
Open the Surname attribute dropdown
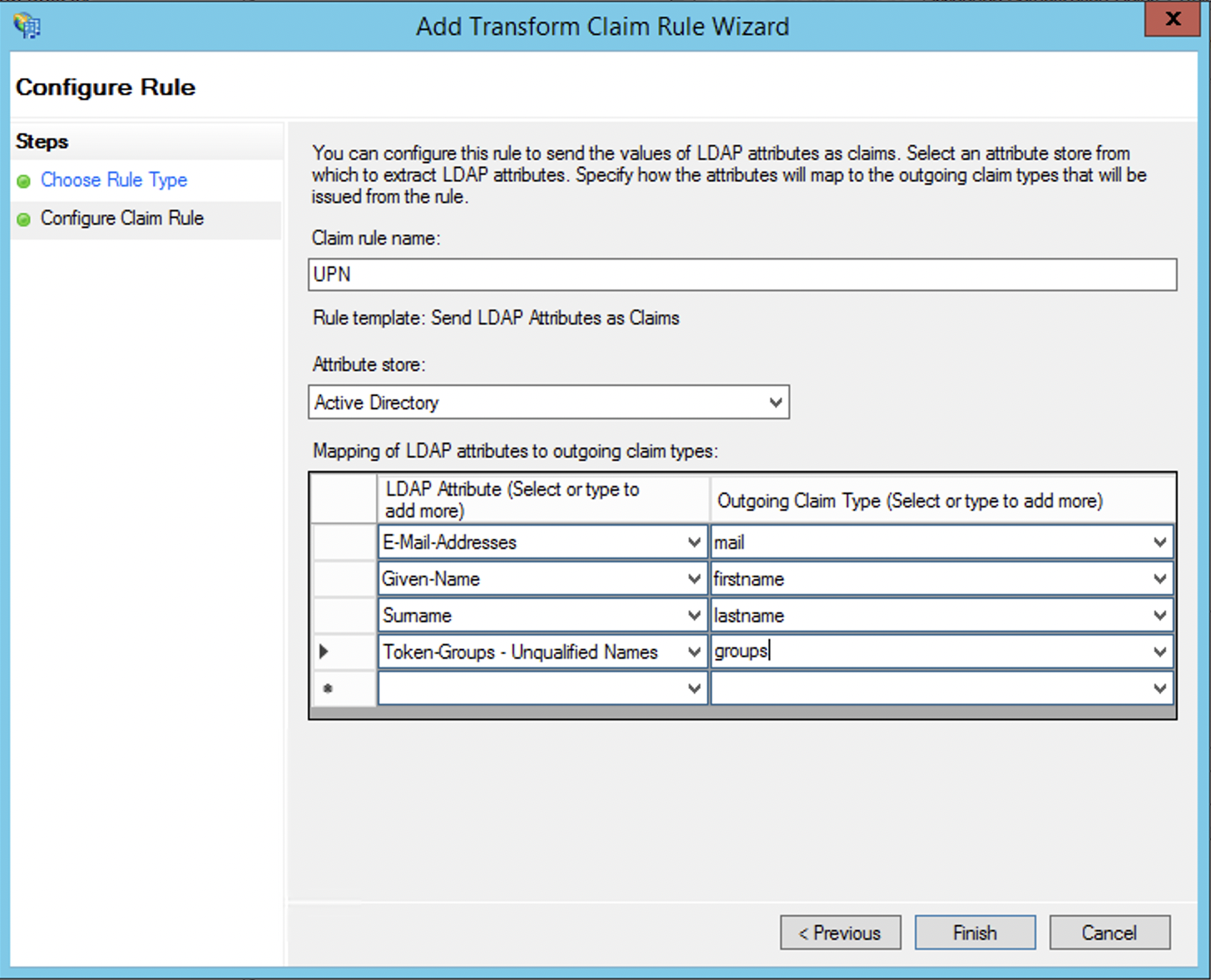point(695,615)
